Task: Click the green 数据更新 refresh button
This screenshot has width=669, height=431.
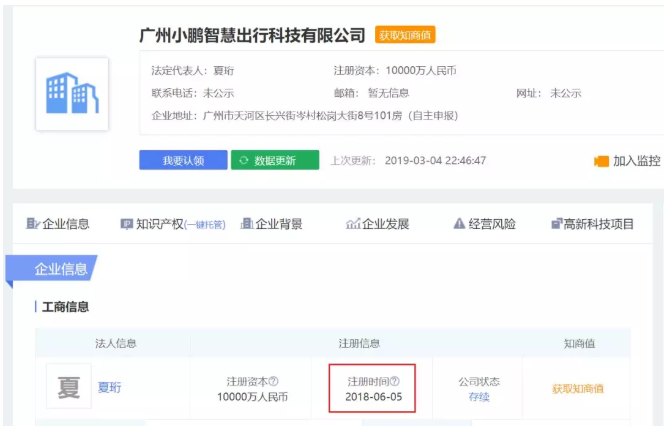Action: (x=275, y=160)
